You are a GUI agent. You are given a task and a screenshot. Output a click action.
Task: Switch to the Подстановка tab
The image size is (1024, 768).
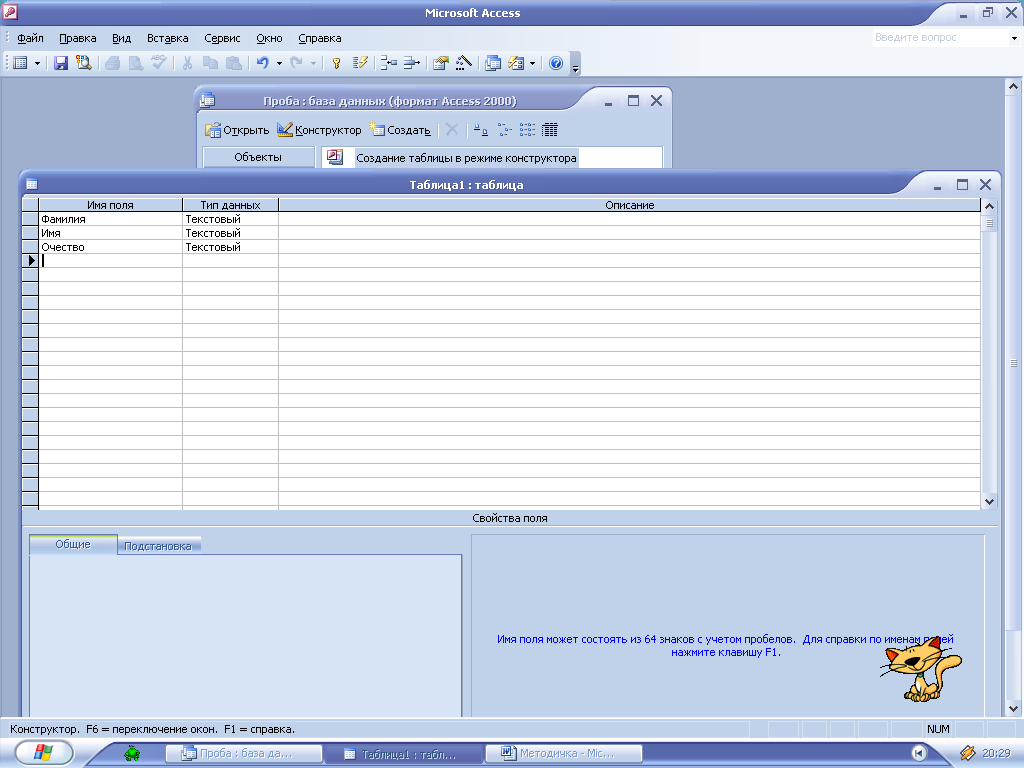tap(158, 546)
